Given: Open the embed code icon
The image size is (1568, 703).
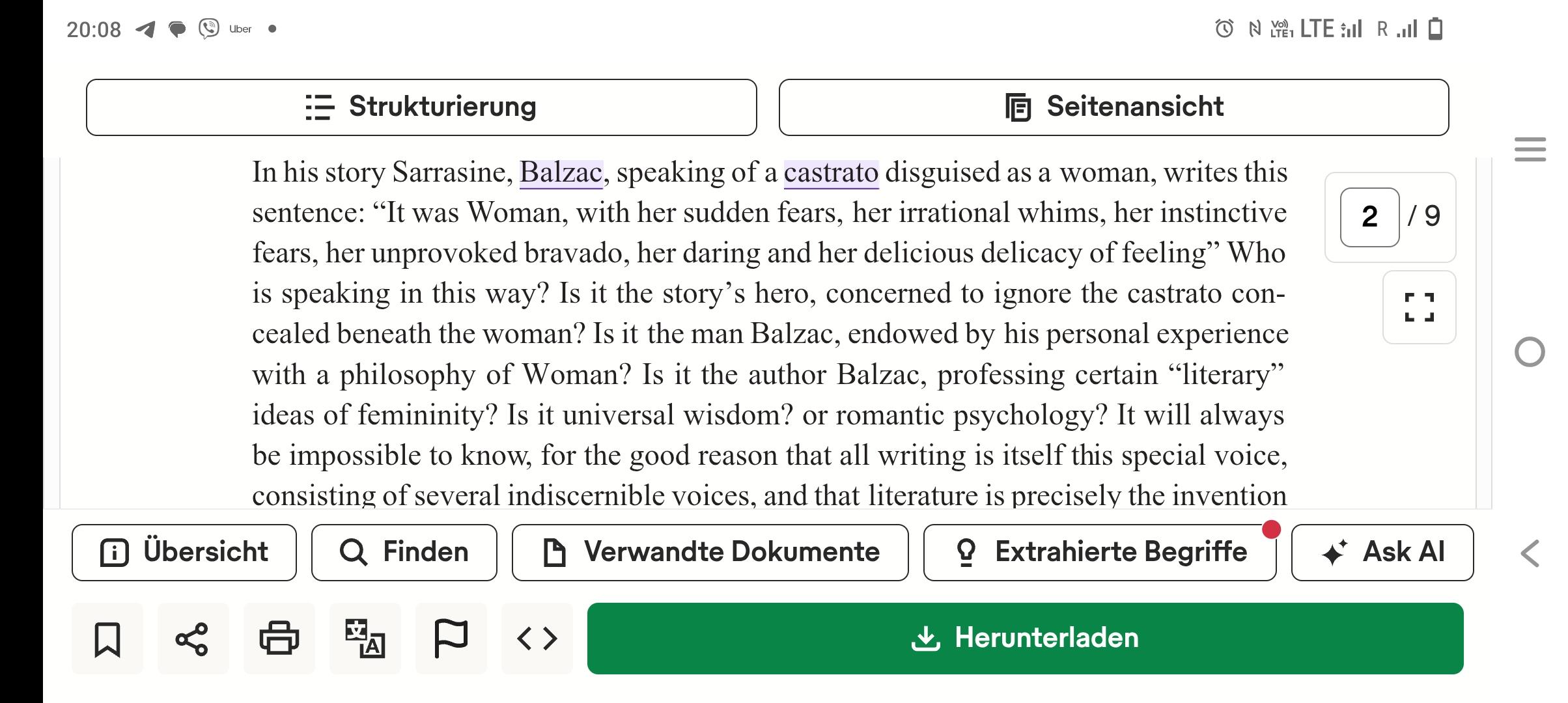Looking at the screenshot, I should click(x=537, y=639).
